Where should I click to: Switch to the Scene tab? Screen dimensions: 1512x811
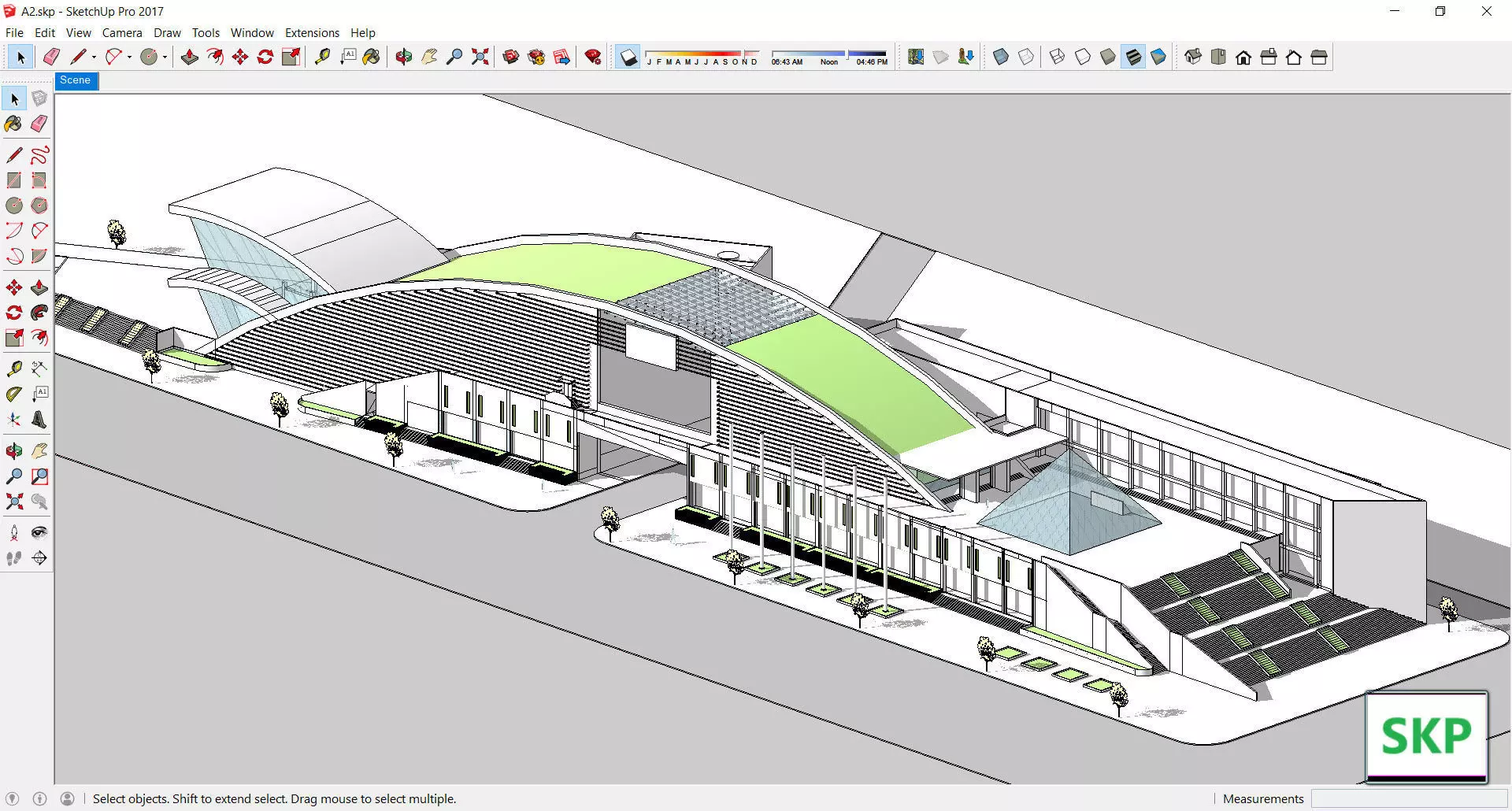point(76,80)
